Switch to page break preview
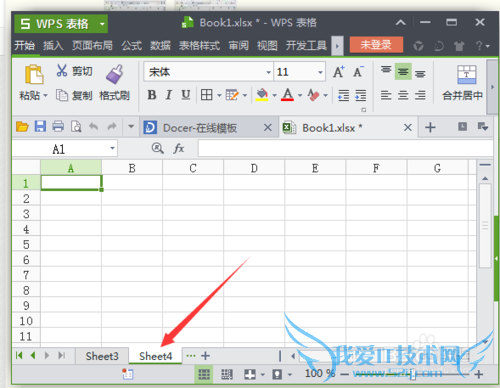The height and width of the screenshot is (388, 500). pos(227,375)
